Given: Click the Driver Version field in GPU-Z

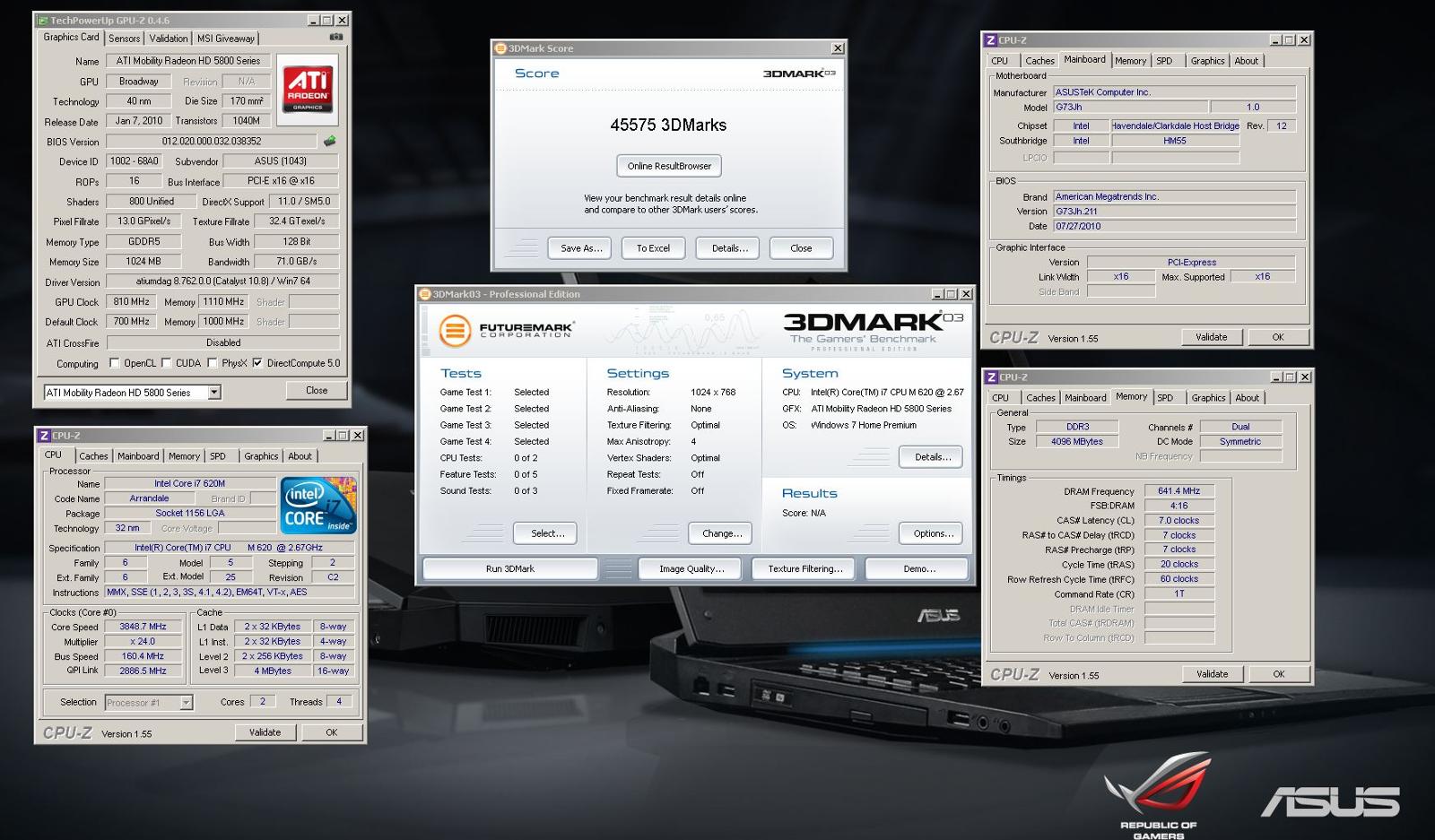Looking at the screenshot, I should pos(222,281).
